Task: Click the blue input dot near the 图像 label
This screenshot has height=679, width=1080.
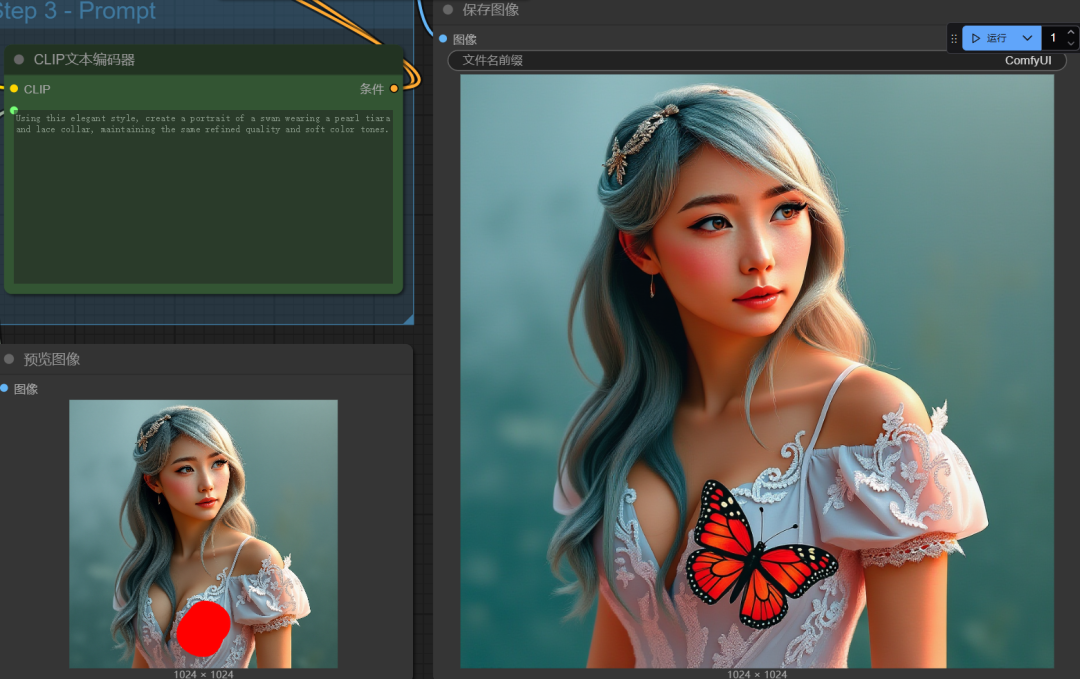Action: click(x=443, y=39)
